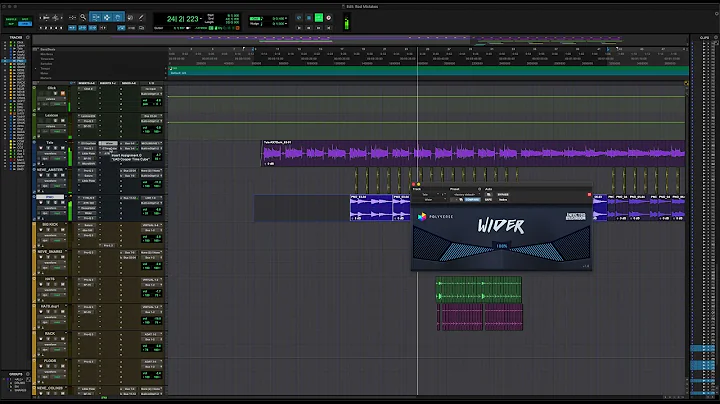Select the green HATS clip

[x=478, y=289]
